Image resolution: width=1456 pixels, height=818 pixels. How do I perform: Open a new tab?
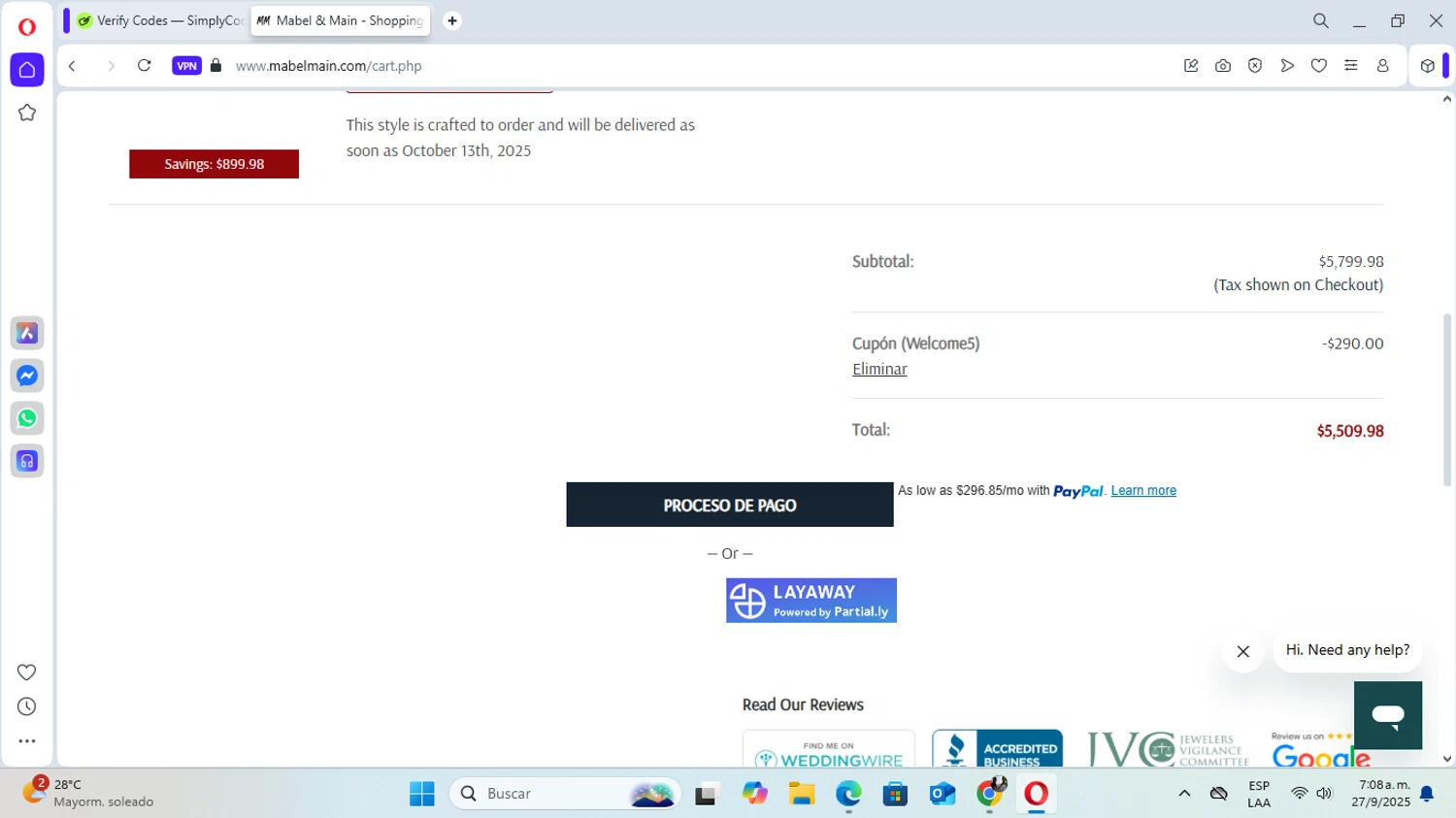452,20
